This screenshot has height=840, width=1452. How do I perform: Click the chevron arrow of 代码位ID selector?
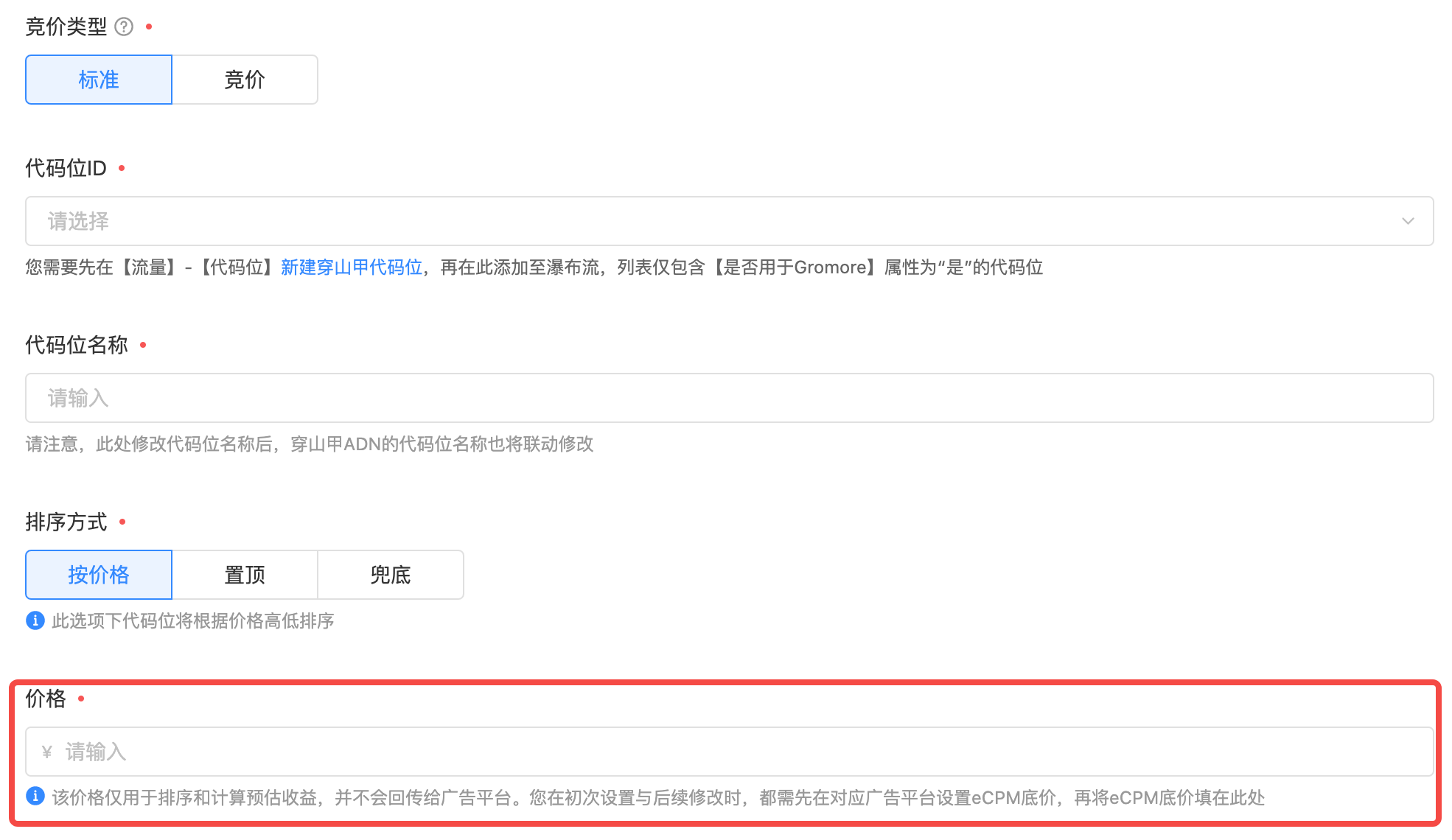[1408, 221]
